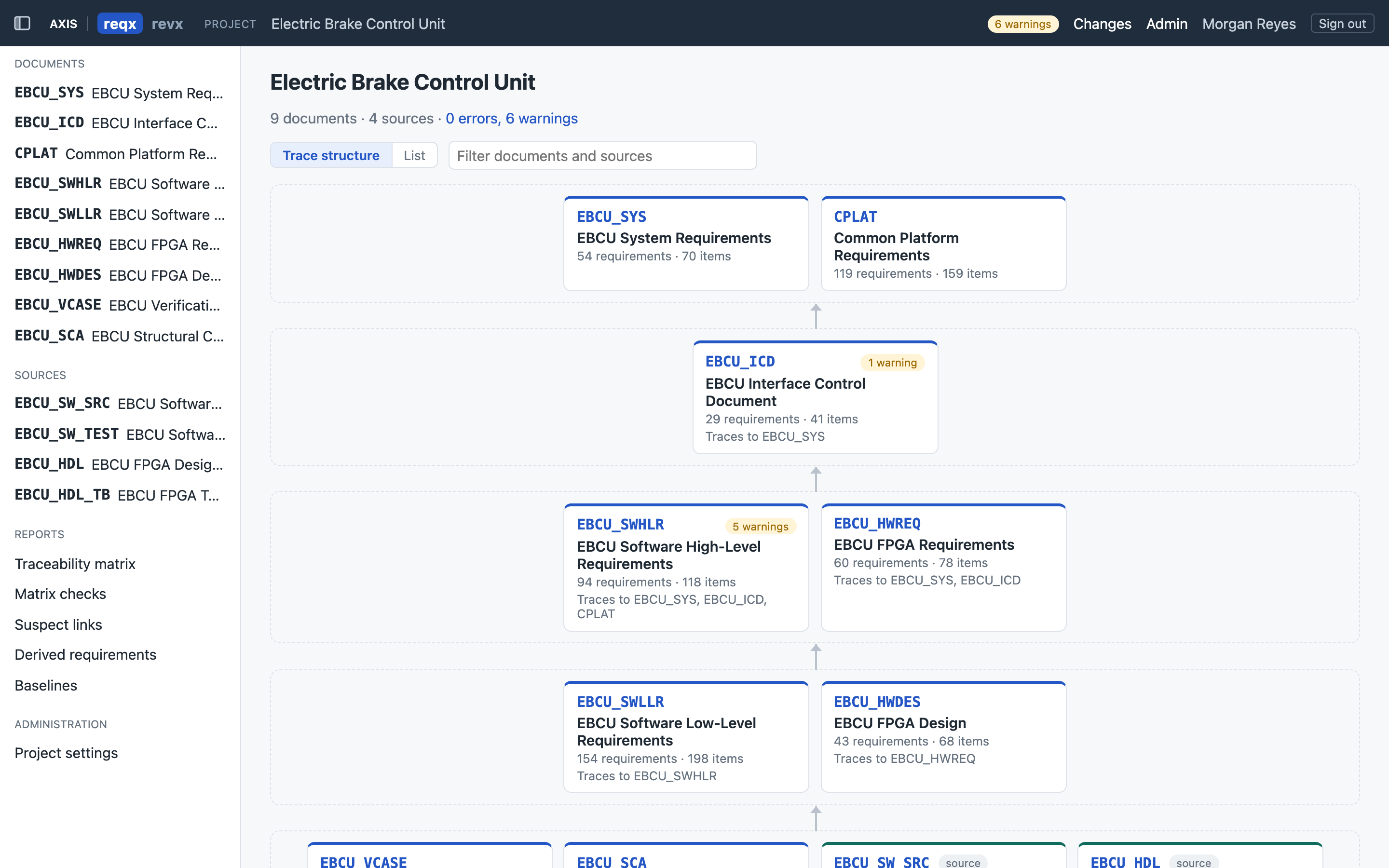
Task: Open the 0 errors, 6 warnings link
Action: pyautogui.click(x=511, y=118)
